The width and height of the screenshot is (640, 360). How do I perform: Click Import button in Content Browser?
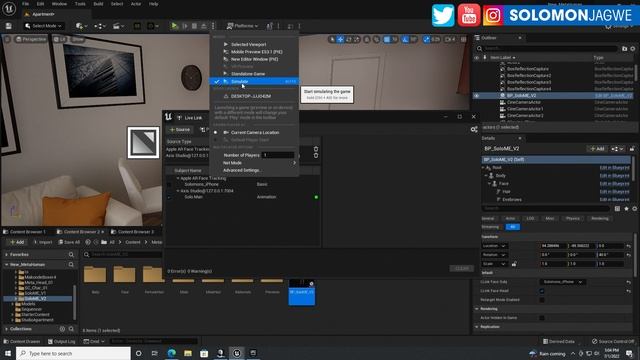42,242
